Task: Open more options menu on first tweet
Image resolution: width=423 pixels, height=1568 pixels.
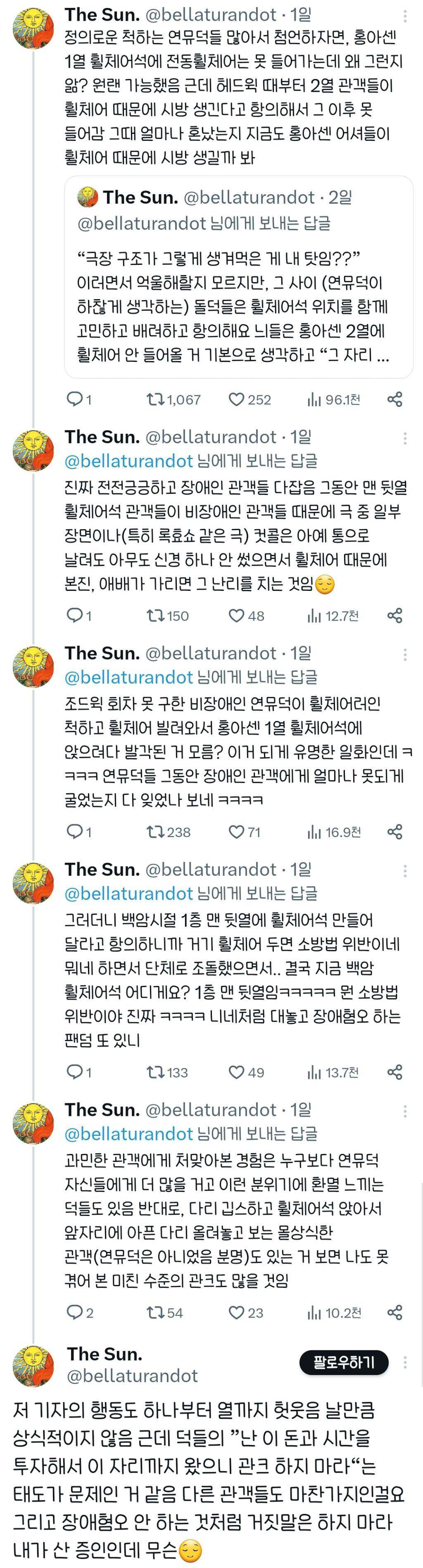Action: (x=405, y=15)
